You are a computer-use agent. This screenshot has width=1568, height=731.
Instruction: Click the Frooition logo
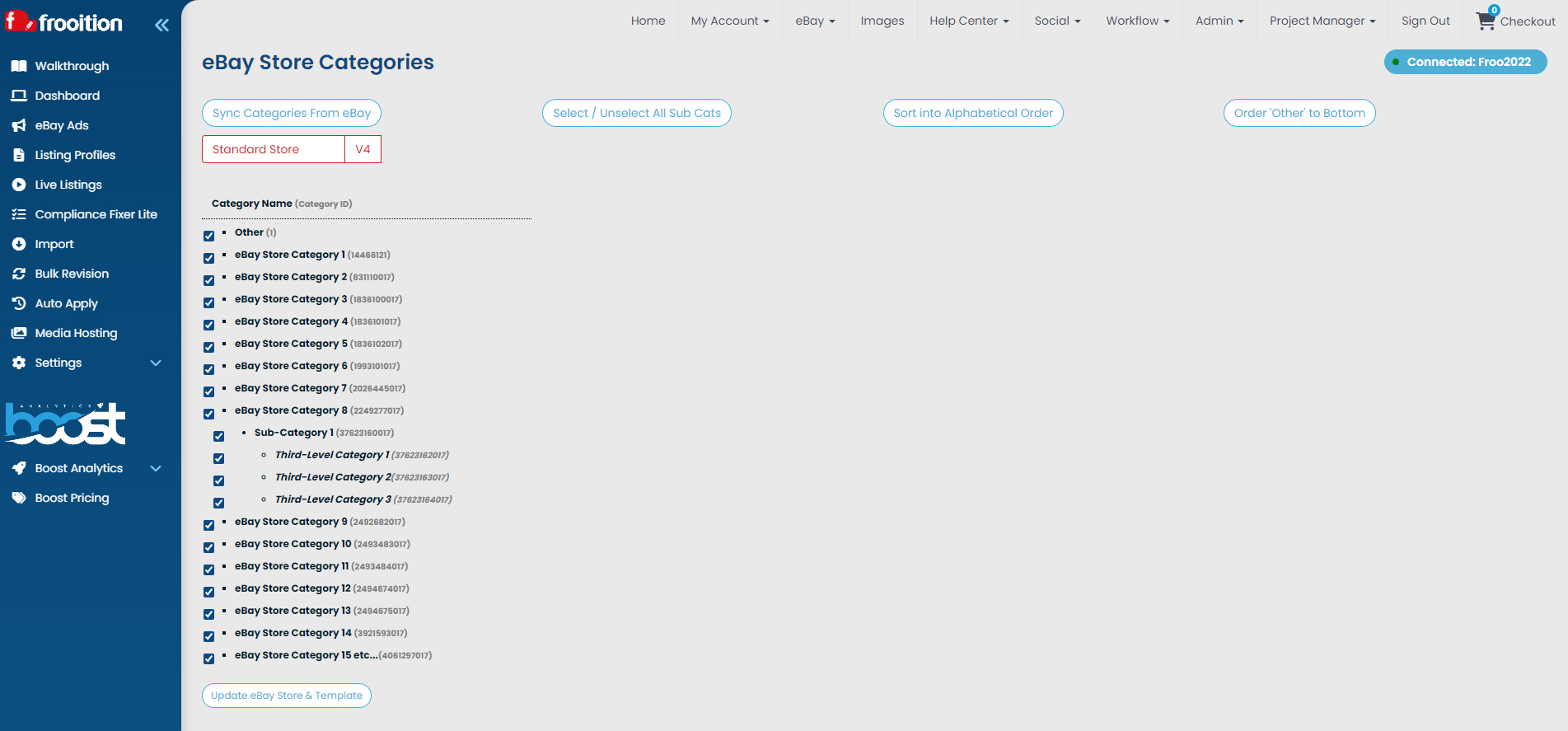coord(63,22)
